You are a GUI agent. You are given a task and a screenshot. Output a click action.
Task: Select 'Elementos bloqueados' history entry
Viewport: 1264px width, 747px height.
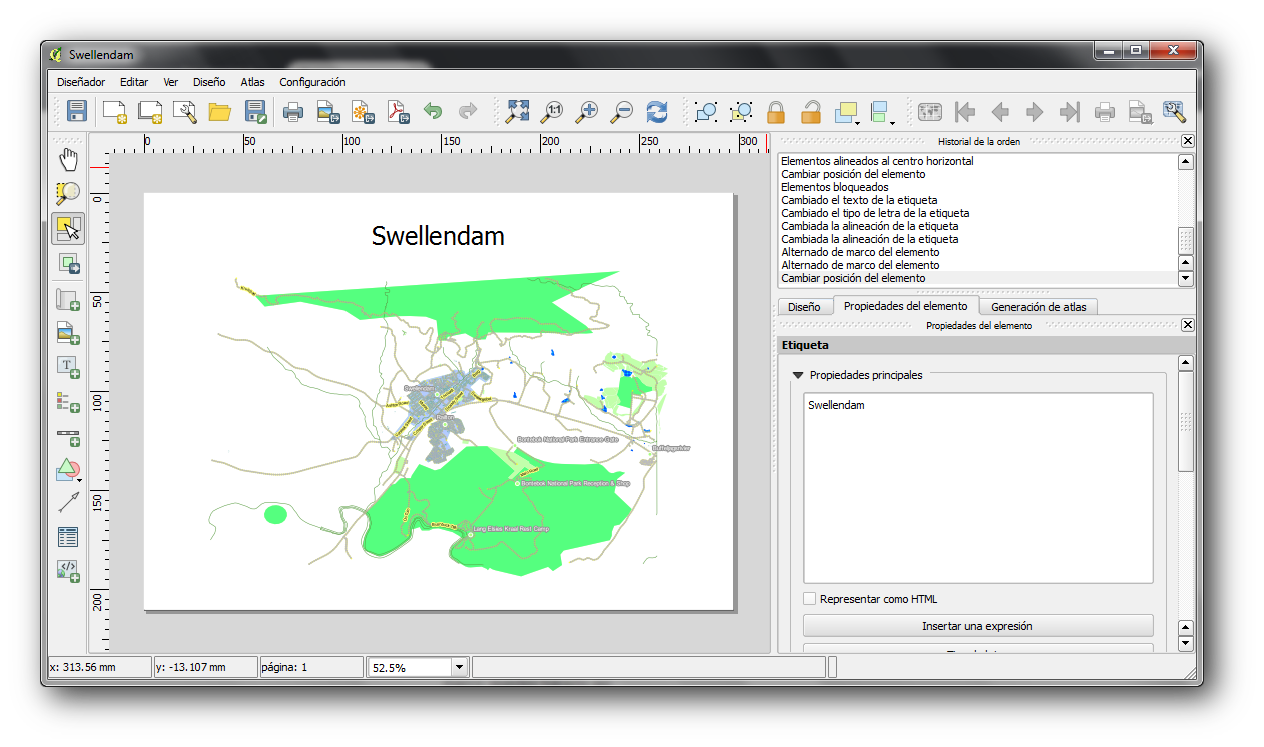click(x=834, y=187)
